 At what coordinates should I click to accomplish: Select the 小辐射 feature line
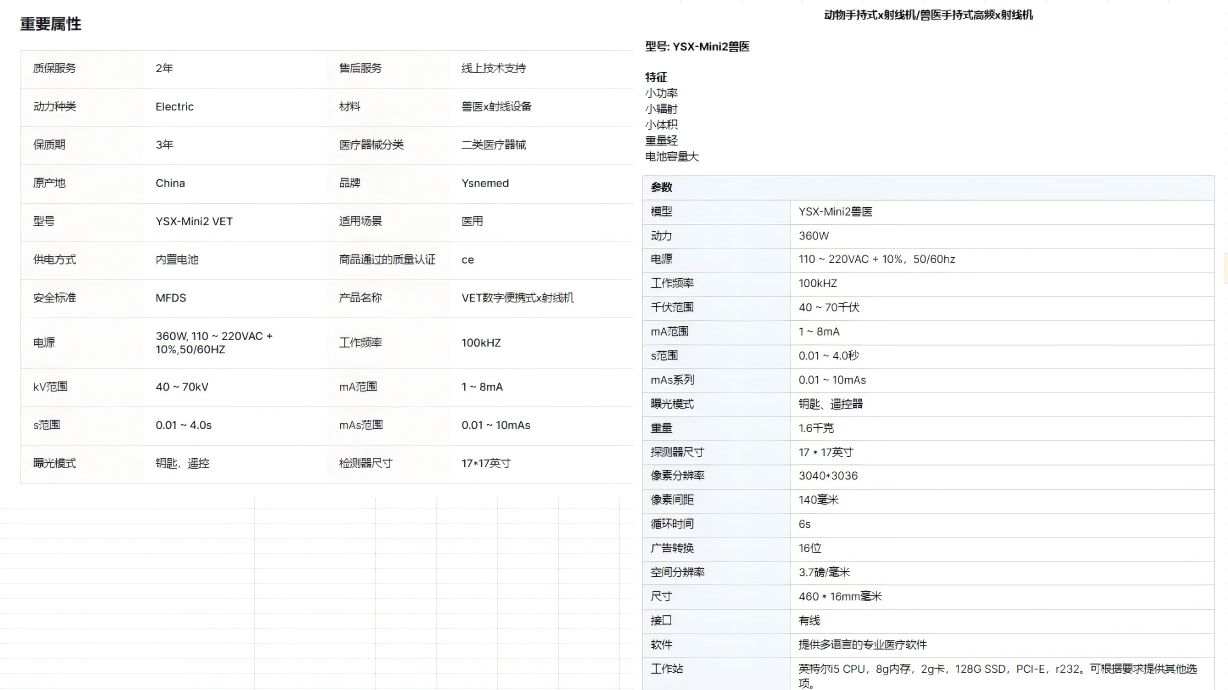click(662, 109)
